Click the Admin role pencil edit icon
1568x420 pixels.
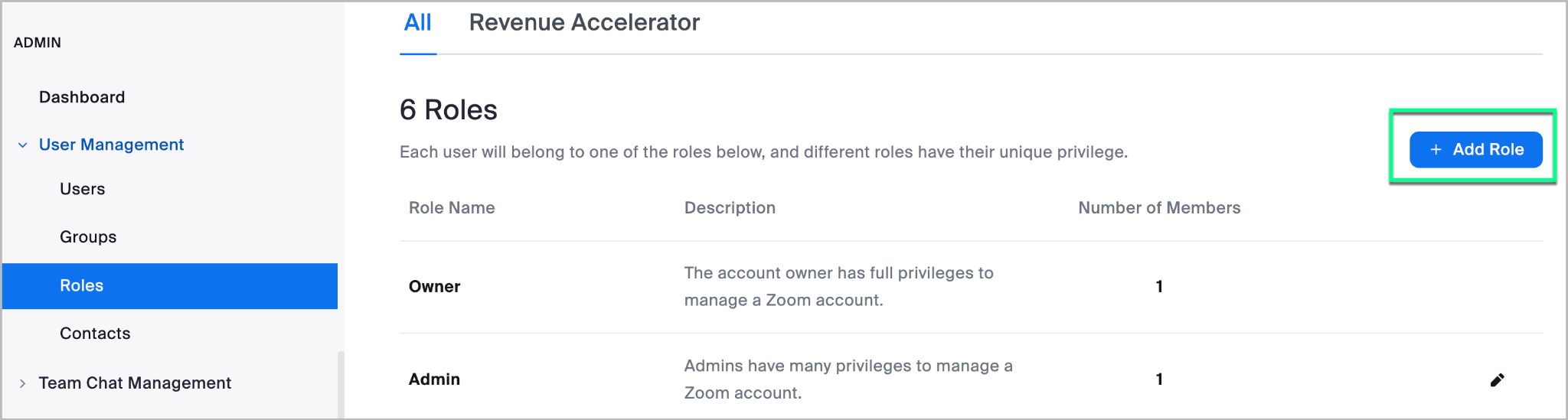tap(1497, 380)
